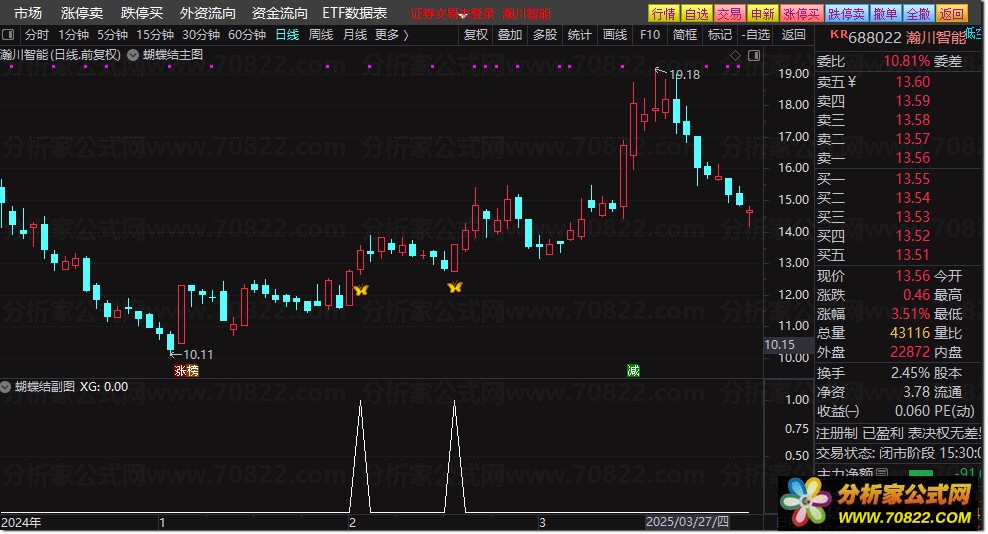Viewport: 988px width, 534px height.
Task: Click the 多股 toolbar option
Action: [x=545, y=35]
